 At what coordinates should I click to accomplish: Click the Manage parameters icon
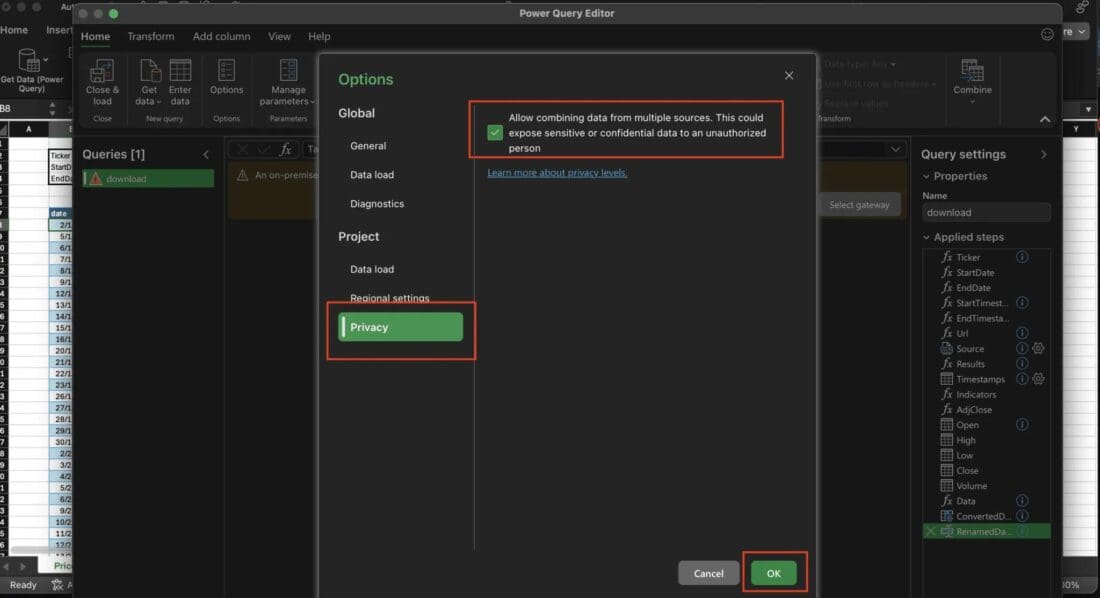[288, 71]
